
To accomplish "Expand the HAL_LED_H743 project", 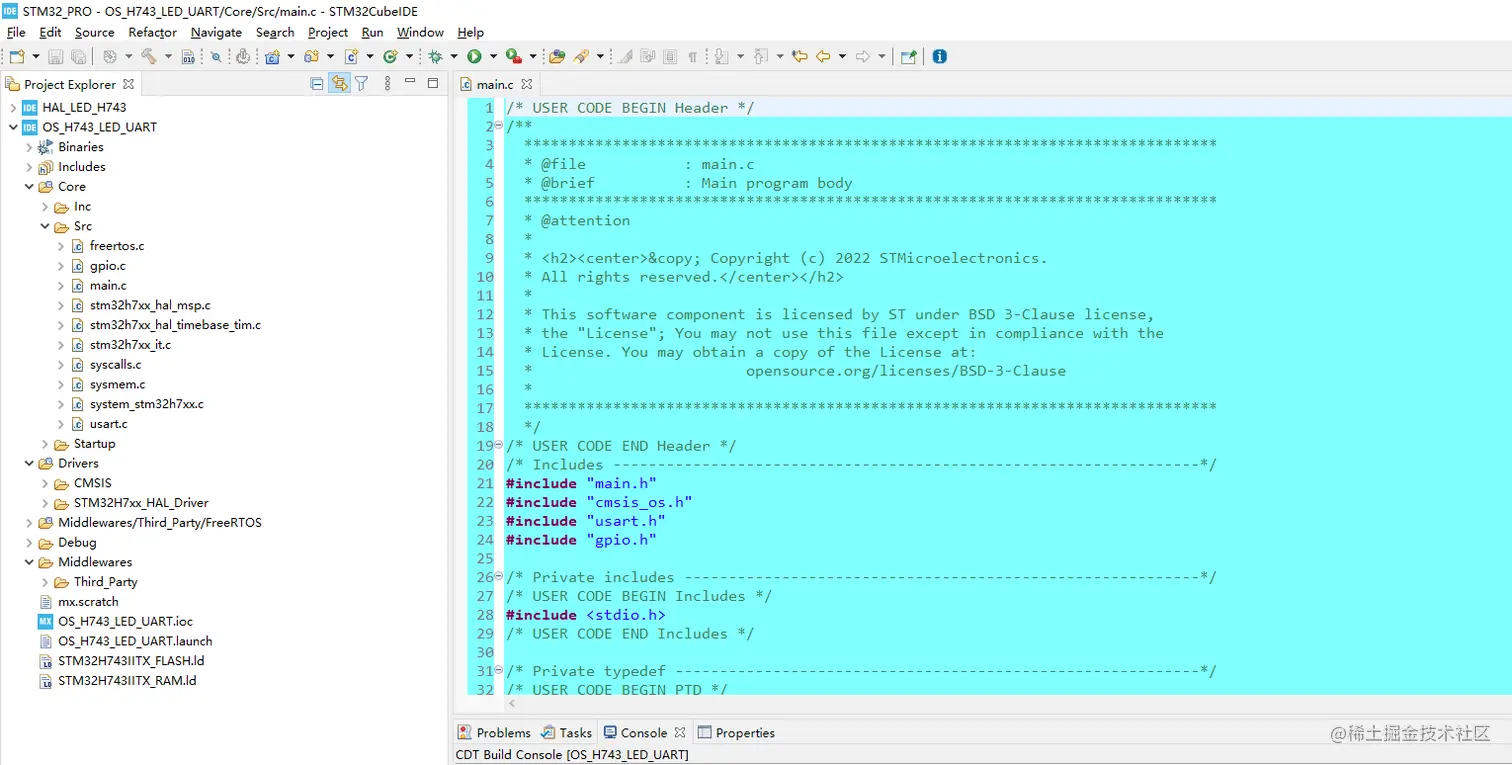I will (13, 107).
